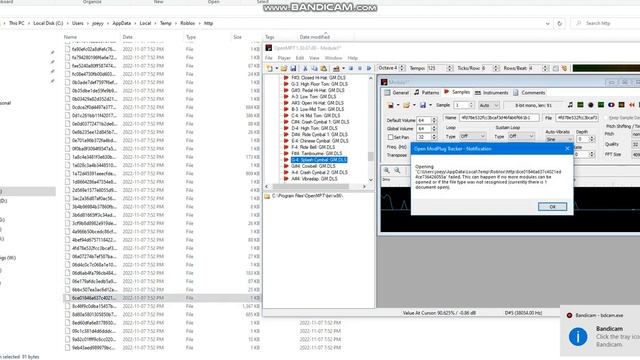The height and width of the screenshot is (360, 640).
Task: Click the Open file folder icon in OpenMPT toolbar
Action: point(284,68)
